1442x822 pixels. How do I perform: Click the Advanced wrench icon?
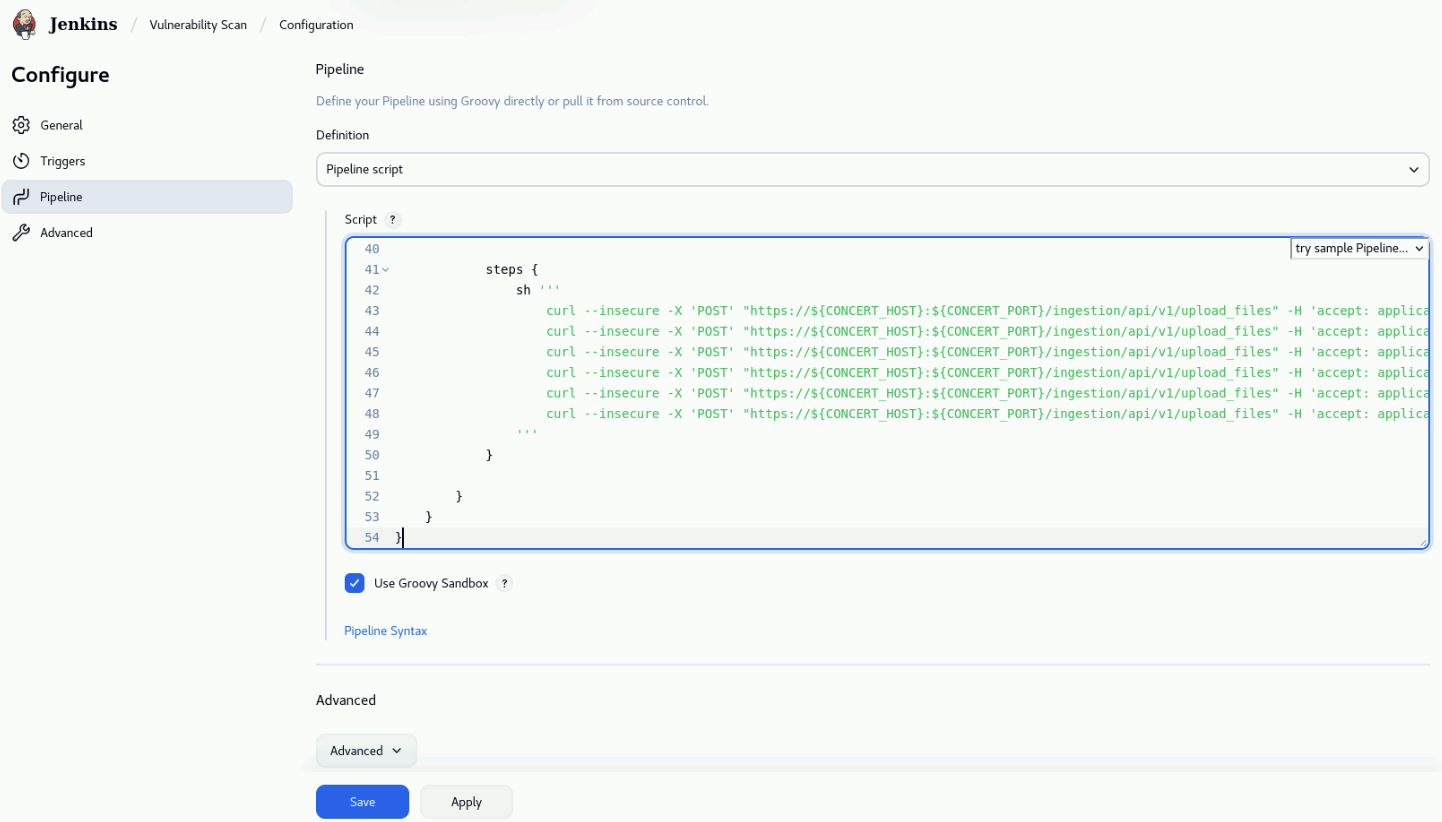(x=21, y=233)
